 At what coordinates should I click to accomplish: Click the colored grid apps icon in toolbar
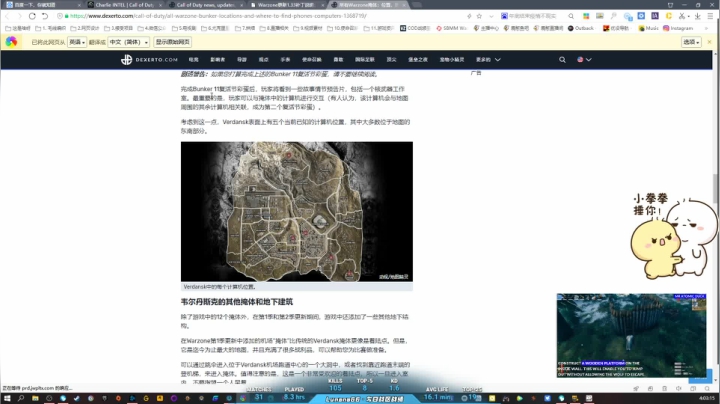(586, 16)
